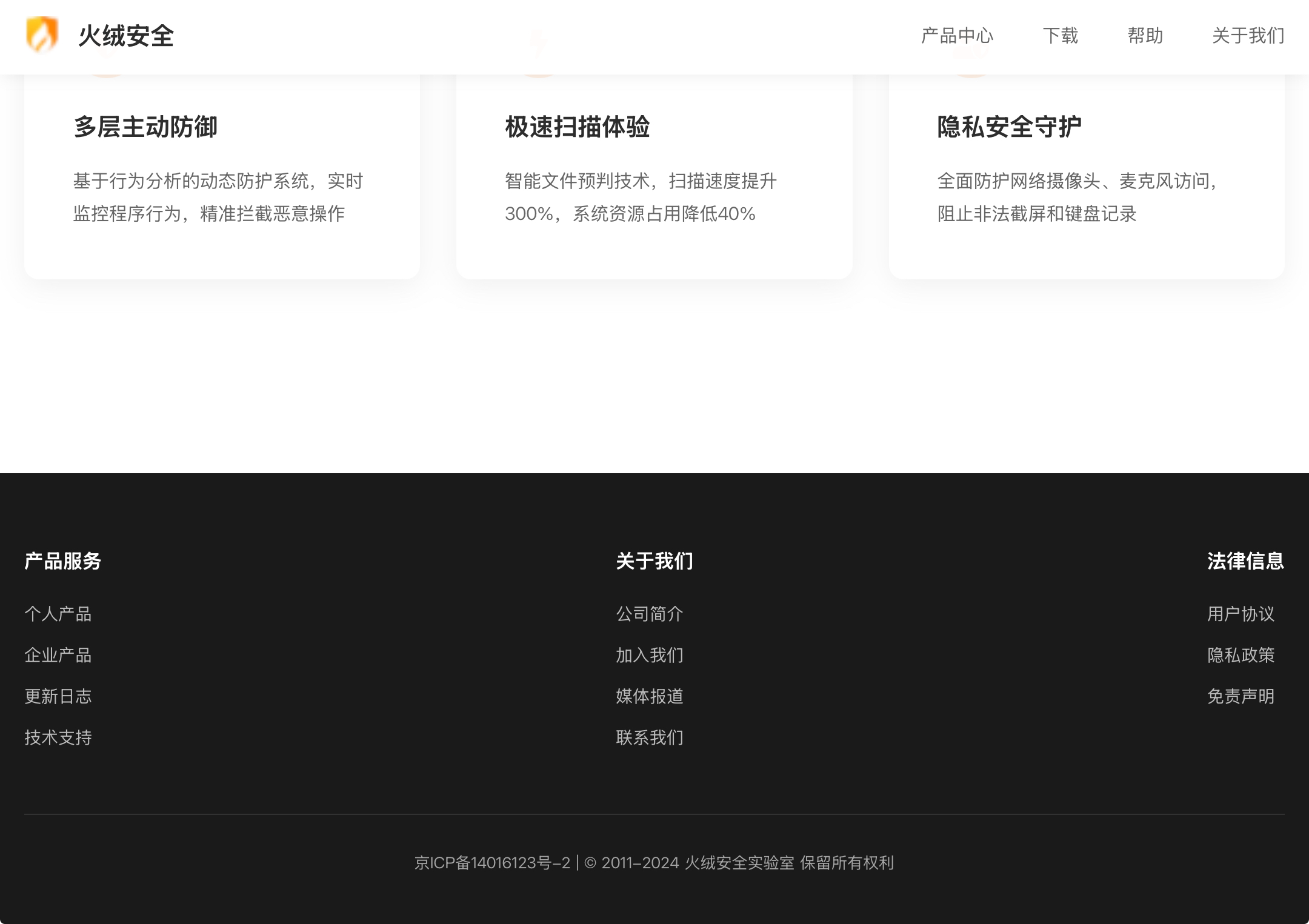The height and width of the screenshot is (924, 1309).
Task: Go to the 下载 page
Action: (x=1060, y=36)
